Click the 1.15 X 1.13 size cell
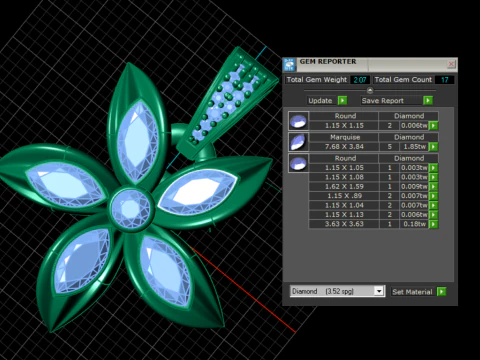 344,215
